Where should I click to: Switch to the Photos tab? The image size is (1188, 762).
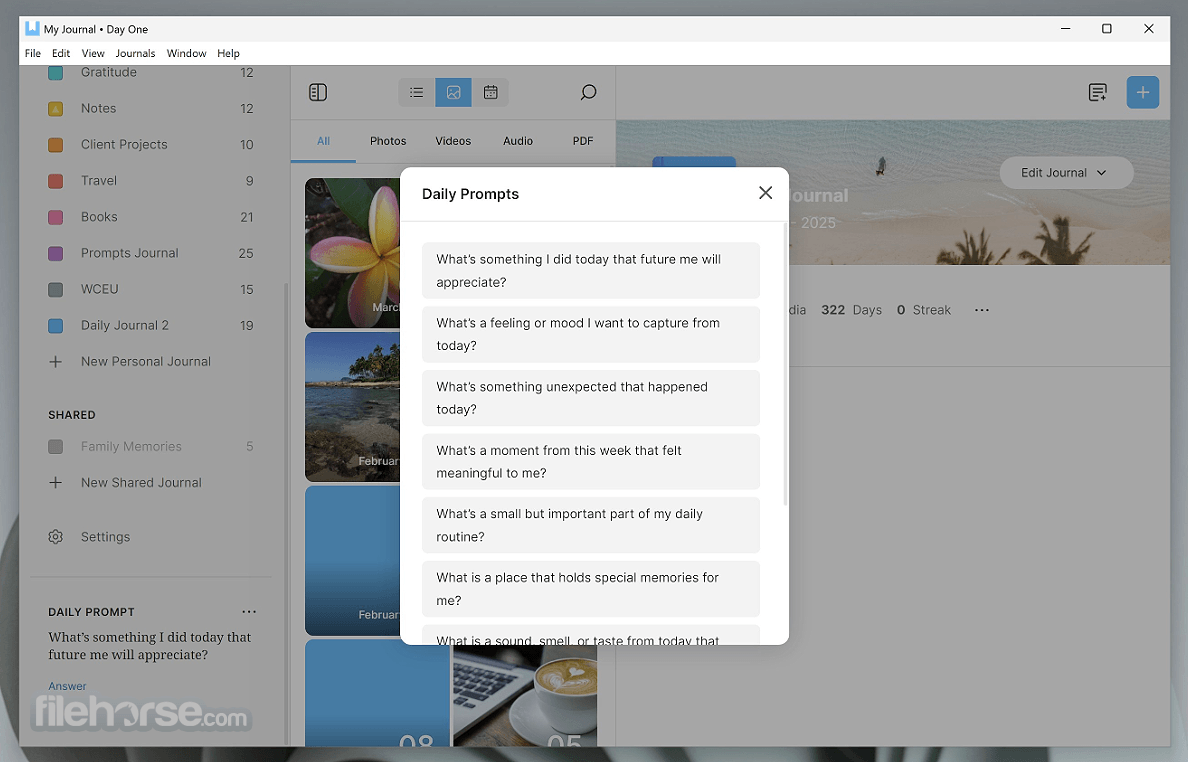click(x=388, y=141)
